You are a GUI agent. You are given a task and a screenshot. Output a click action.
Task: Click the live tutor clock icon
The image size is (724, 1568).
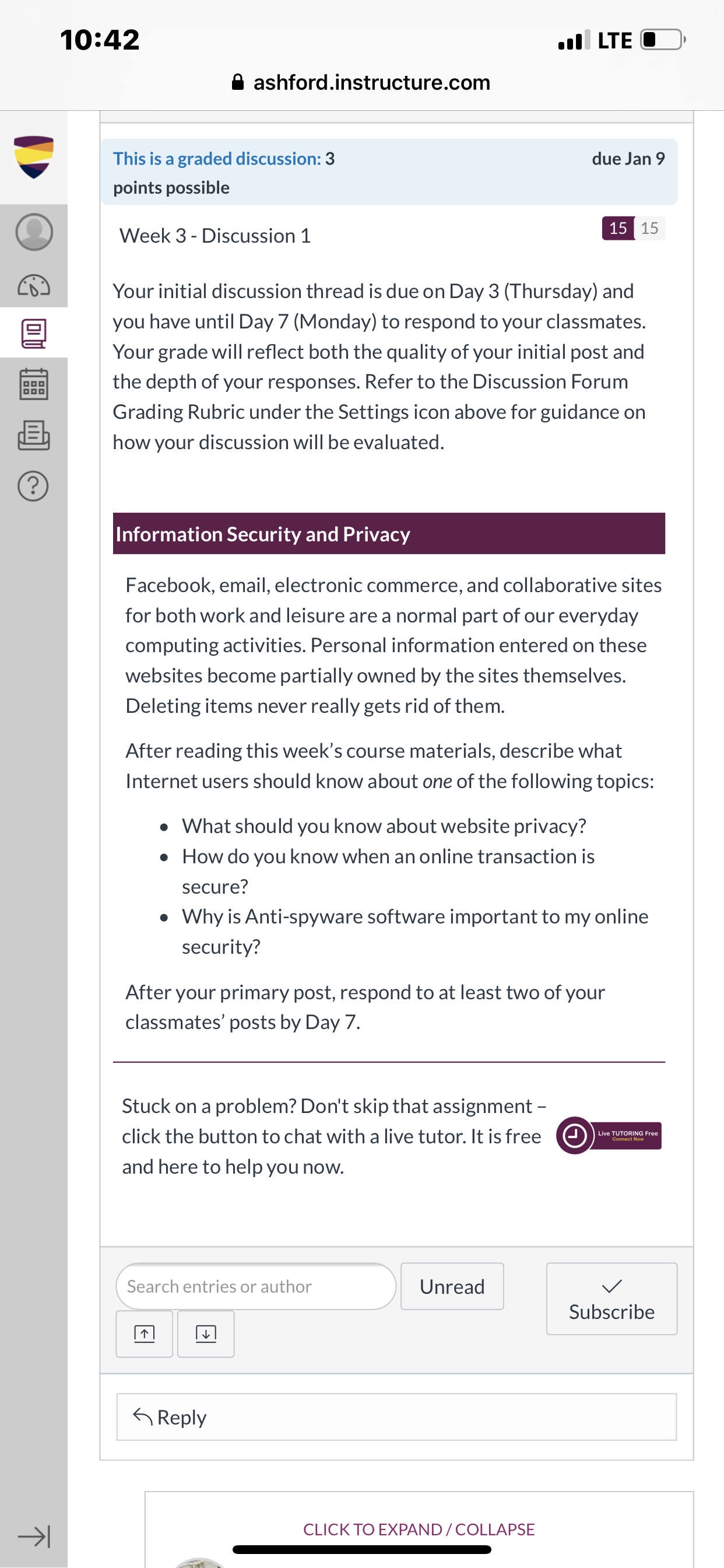574,1135
